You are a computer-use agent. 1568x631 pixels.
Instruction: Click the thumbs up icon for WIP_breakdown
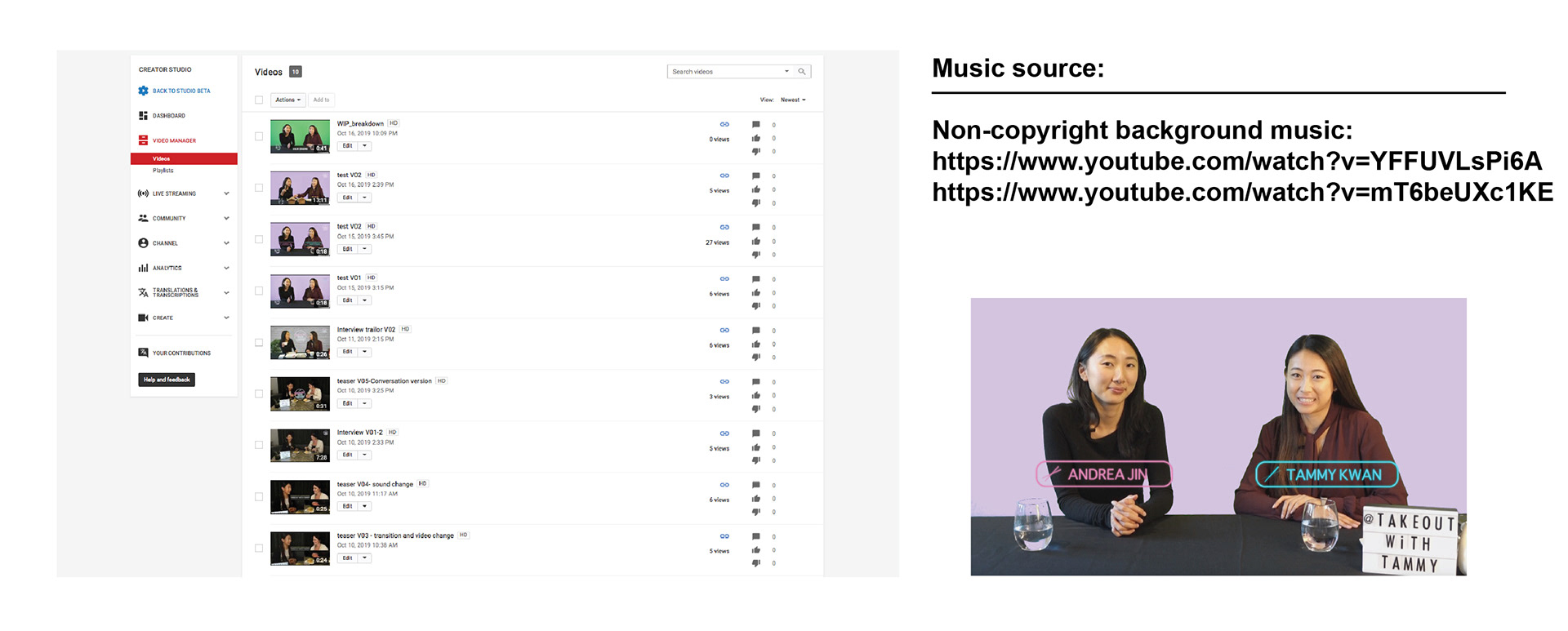coord(756,138)
